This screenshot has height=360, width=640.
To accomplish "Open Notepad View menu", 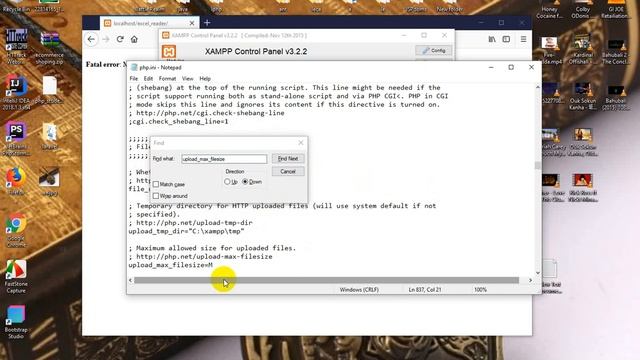I will (188, 78).
